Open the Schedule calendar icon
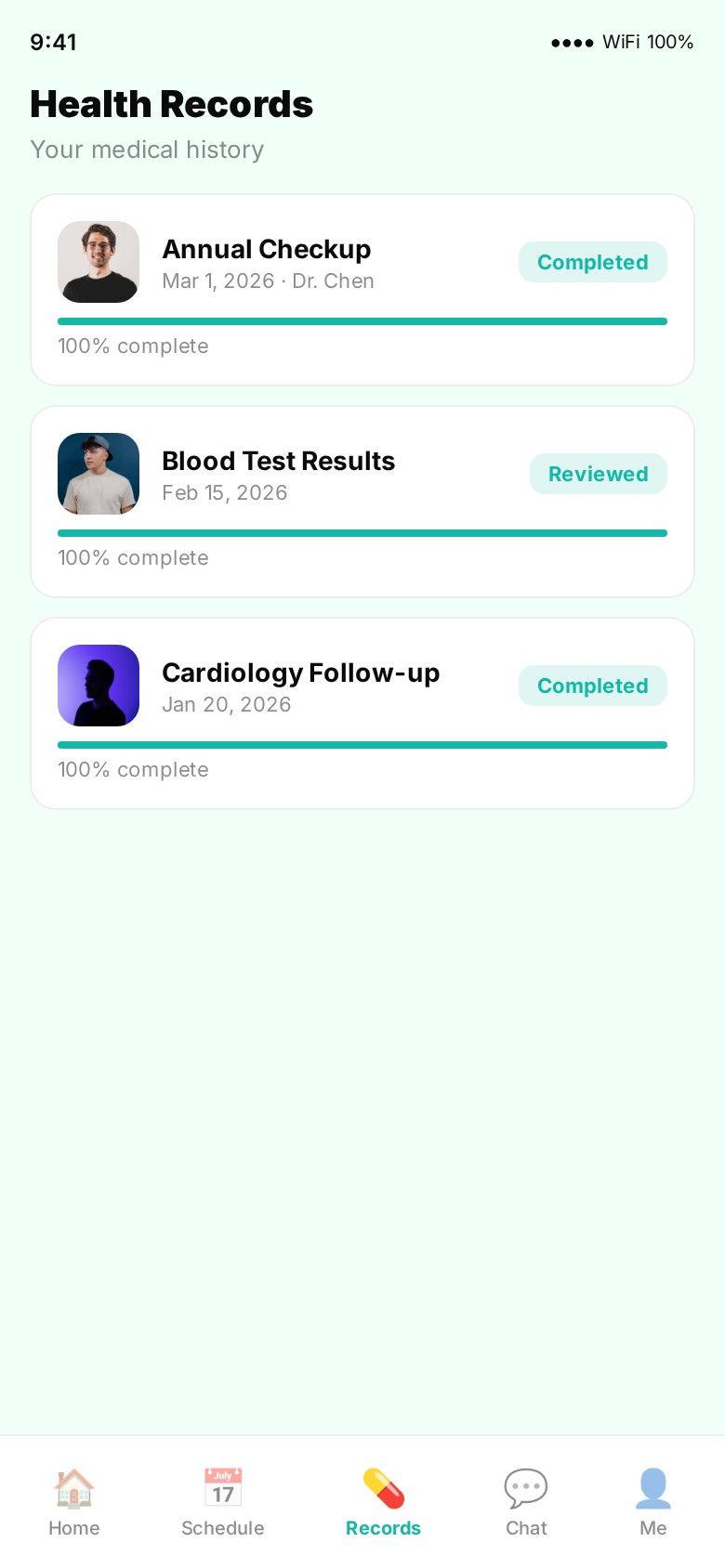This screenshot has width=725, height=1568. pos(223,1487)
